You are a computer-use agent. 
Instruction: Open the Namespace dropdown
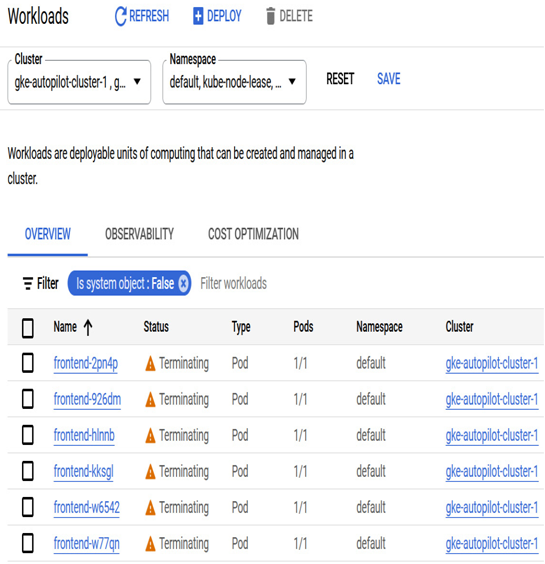tap(235, 82)
